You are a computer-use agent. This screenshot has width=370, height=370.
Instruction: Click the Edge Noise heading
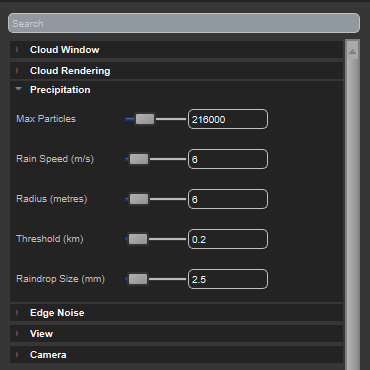(57, 313)
